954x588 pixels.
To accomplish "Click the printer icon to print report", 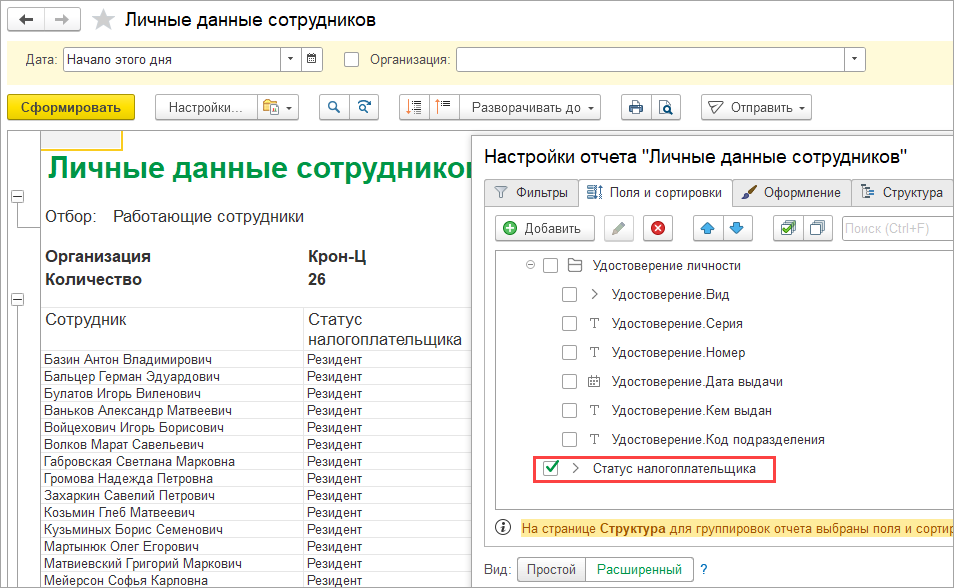I will [634, 107].
